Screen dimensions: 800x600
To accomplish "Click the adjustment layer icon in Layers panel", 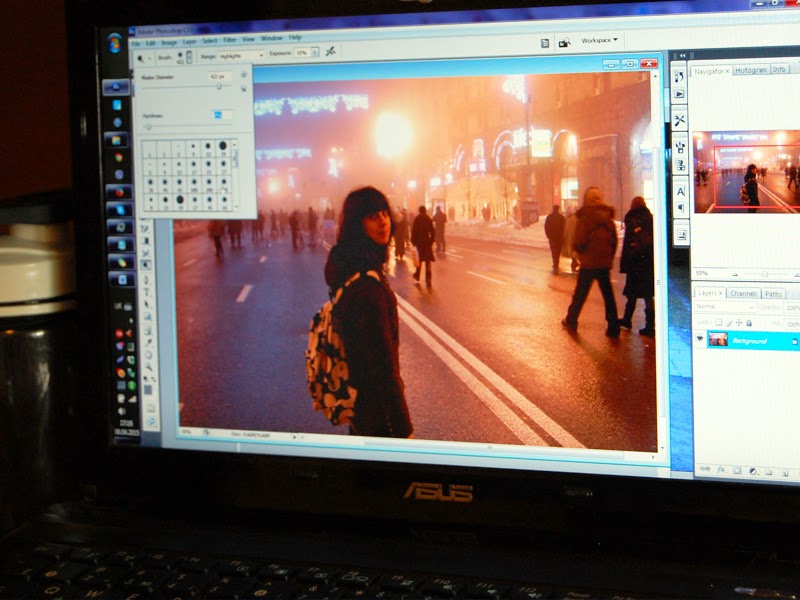I will 751,469.
